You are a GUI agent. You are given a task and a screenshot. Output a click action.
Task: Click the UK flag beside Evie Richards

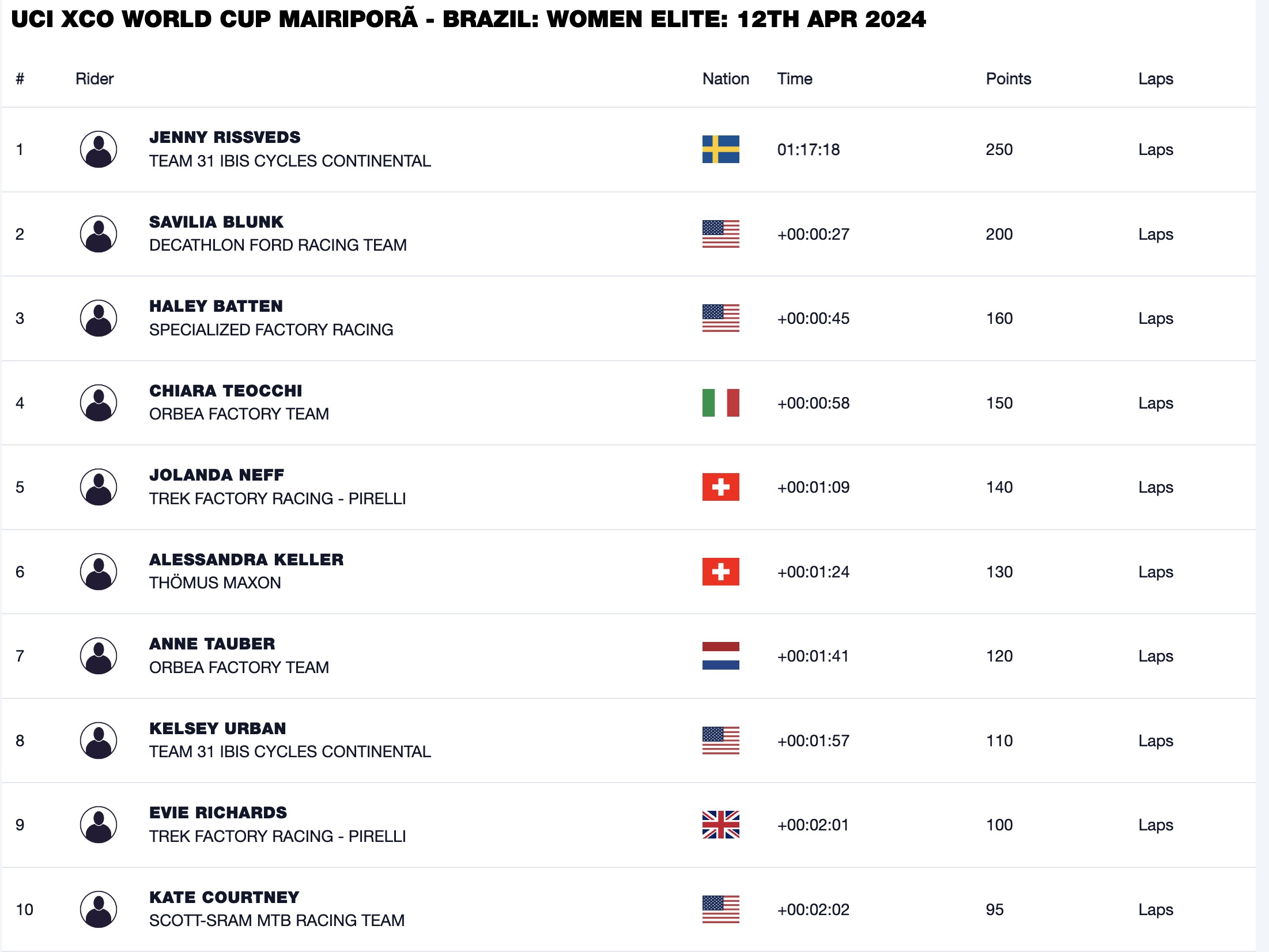coord(720,825)
